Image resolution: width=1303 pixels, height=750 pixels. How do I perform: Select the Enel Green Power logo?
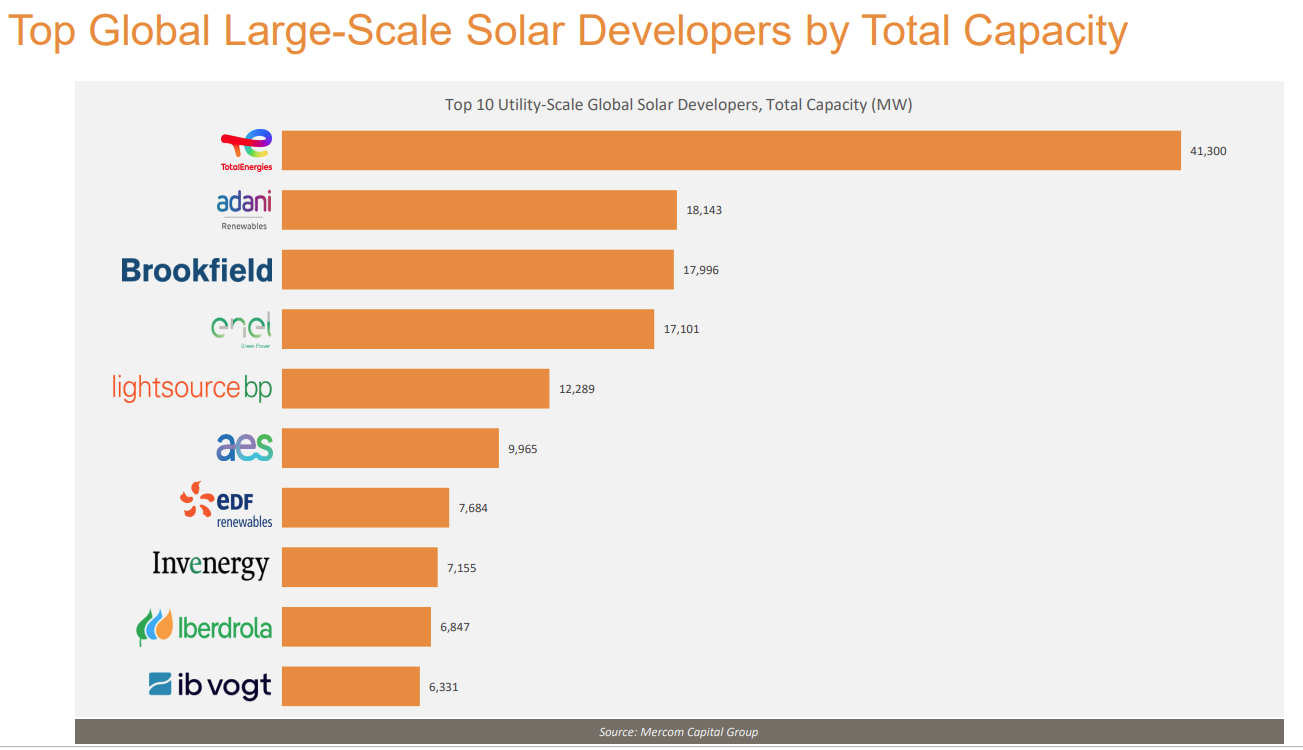click(x=241, y=329)
